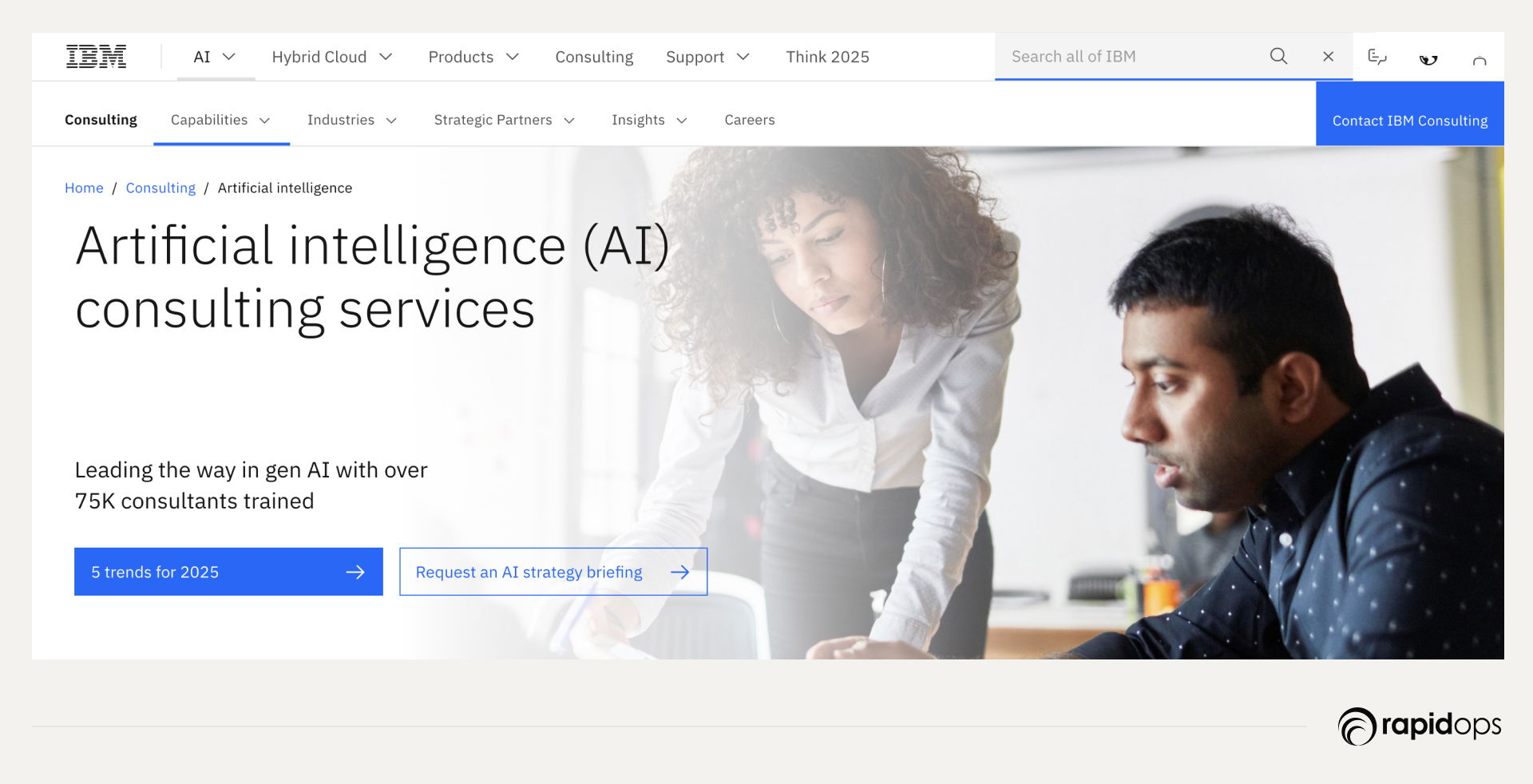
Task: Open the Products dropdown
Action: click(x=474, y=57)
